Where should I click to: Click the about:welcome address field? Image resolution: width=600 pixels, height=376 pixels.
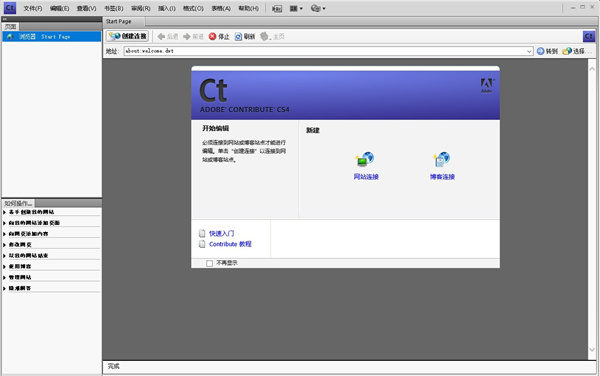point(324,51)
